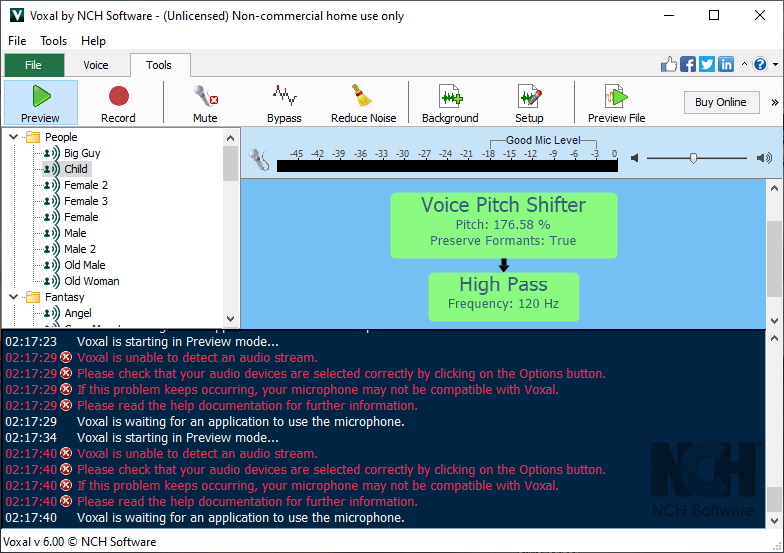Click effect panel scrollbar down arrow
This screenshot has height=553, width=784.
coord(774,320)
